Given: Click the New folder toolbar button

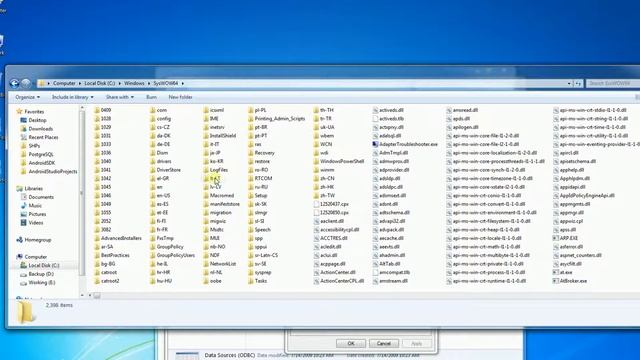Looking at the screenshot, I should pyautogui.click(x=180, y=97).
